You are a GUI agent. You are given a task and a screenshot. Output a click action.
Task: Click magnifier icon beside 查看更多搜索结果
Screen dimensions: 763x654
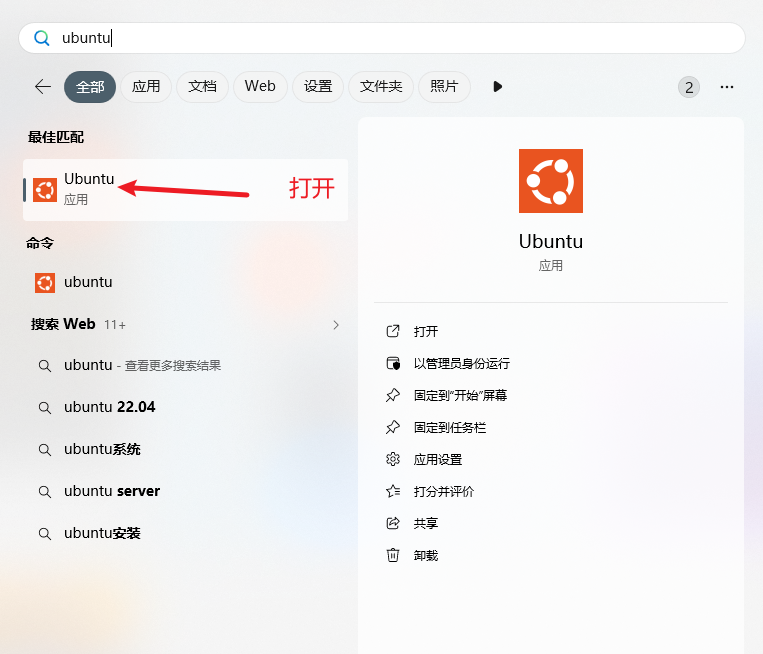coord(45,366)
